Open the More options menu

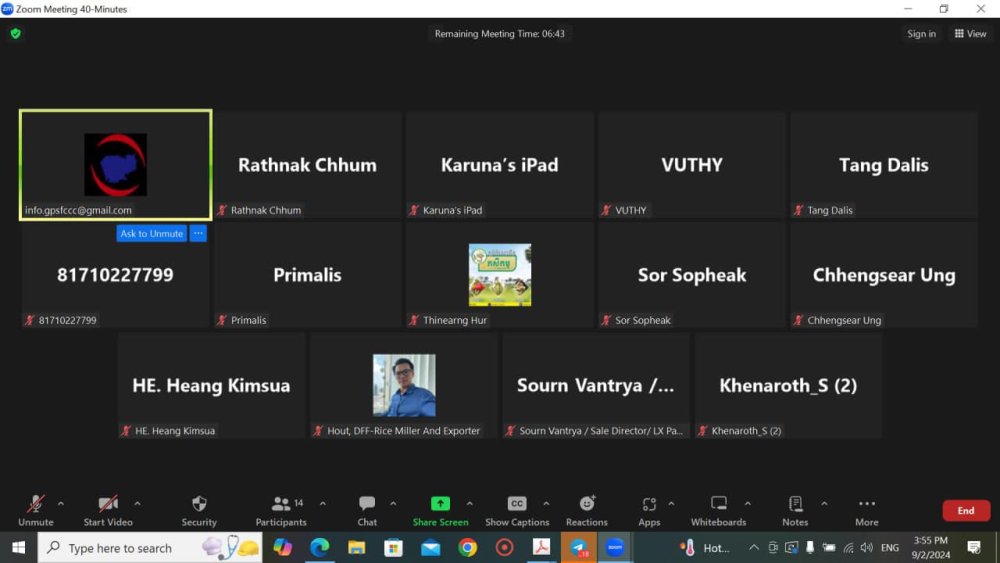click(866, 504)
